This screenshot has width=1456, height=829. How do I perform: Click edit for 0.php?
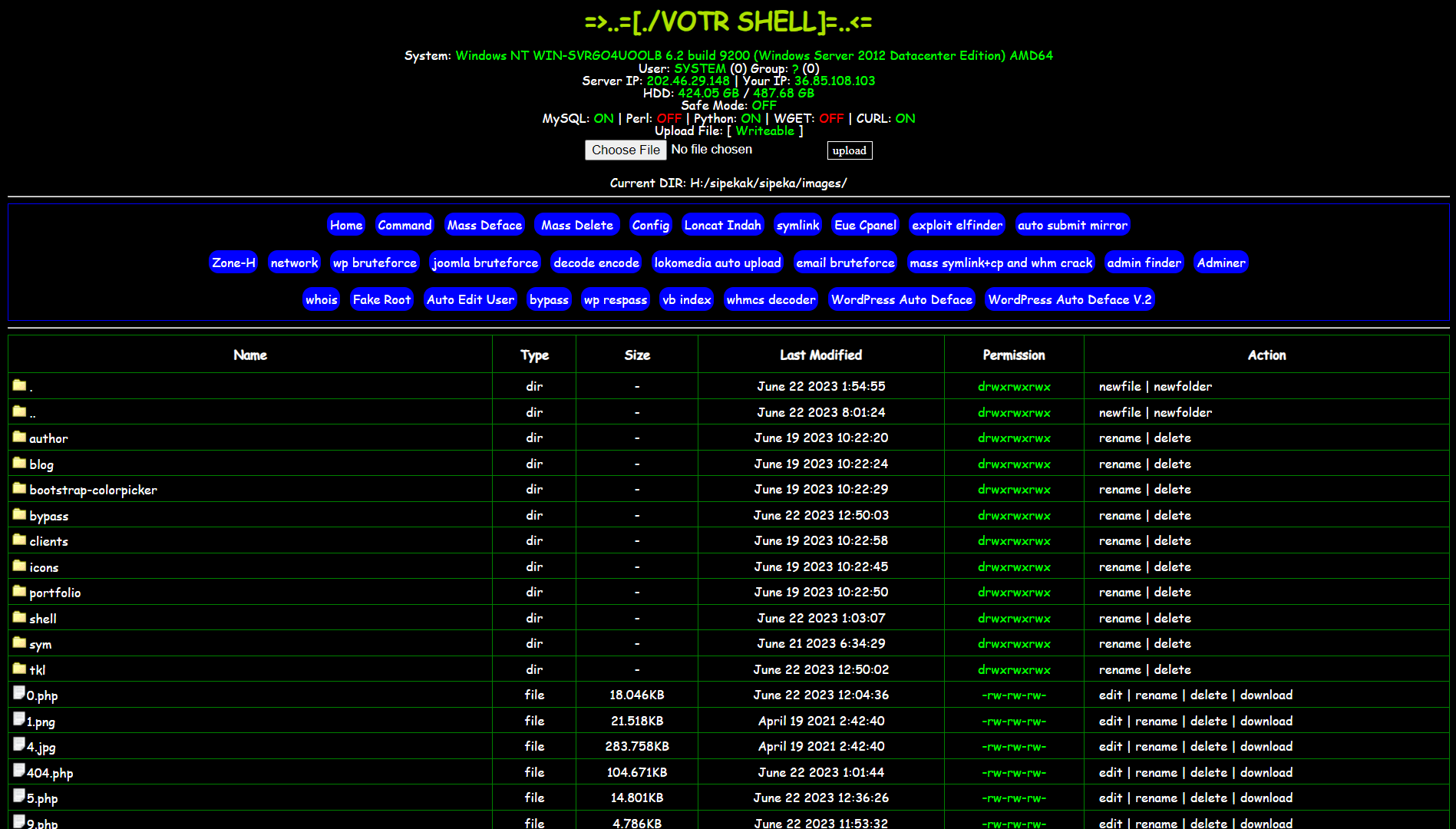(x=1110, y=695)
